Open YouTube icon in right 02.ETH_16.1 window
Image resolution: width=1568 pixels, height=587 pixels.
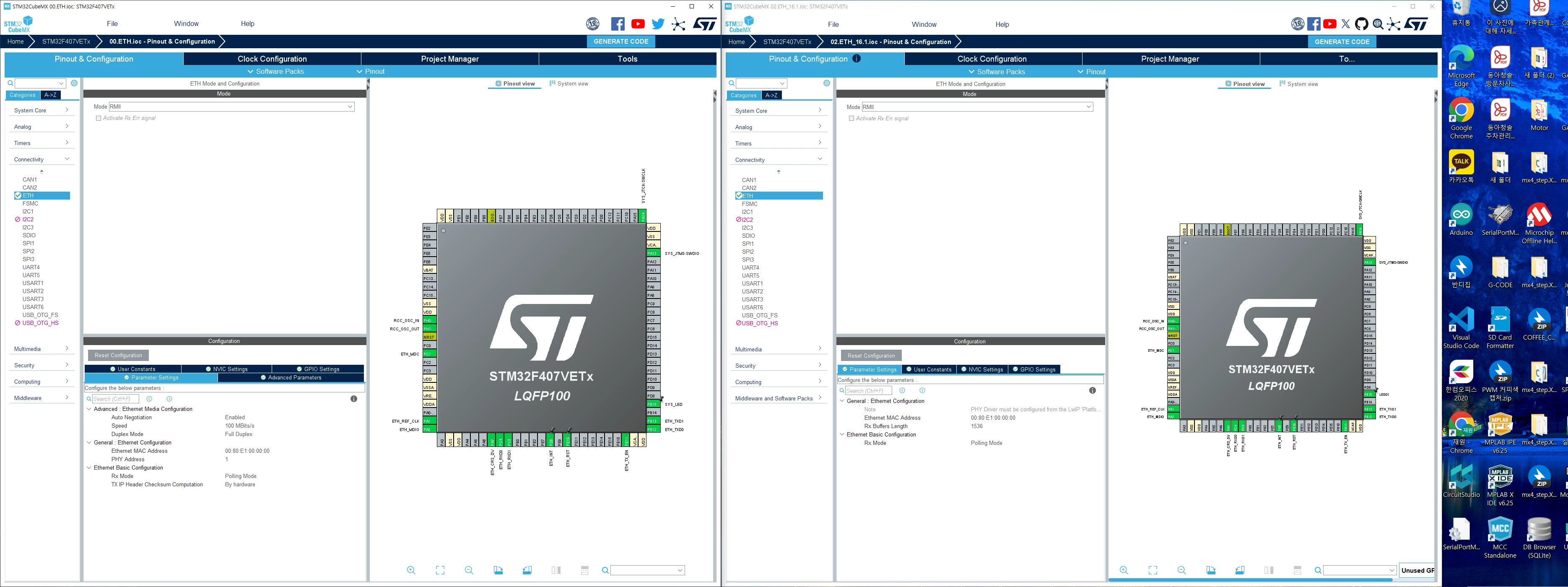[1330, 24]
